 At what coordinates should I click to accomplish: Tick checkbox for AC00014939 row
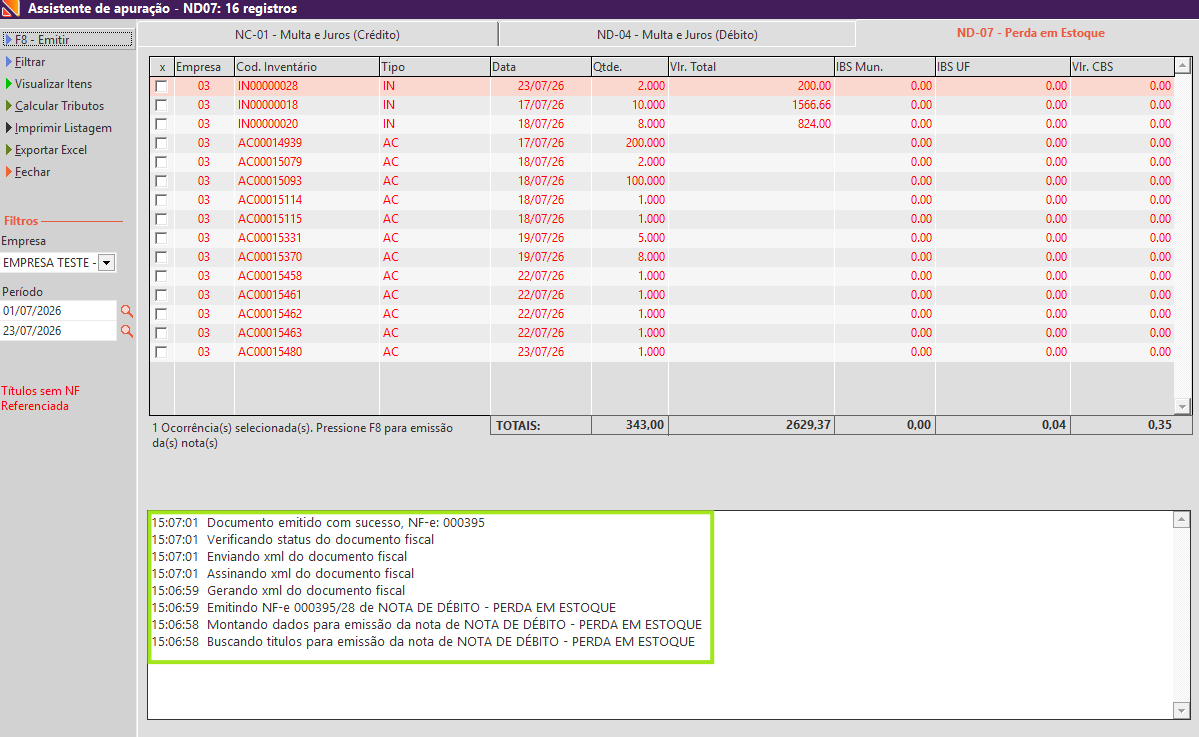(161, 143)
